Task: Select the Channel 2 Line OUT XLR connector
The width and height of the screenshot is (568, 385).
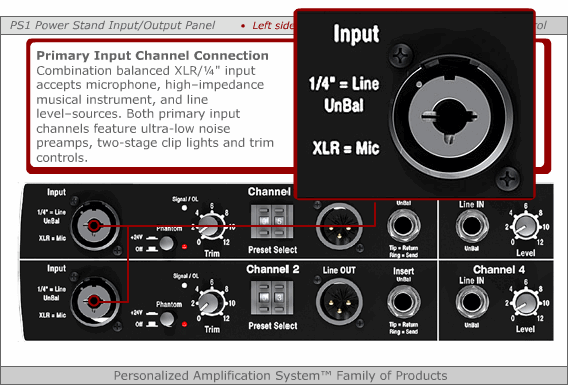Action: click(x=339, y=302)
